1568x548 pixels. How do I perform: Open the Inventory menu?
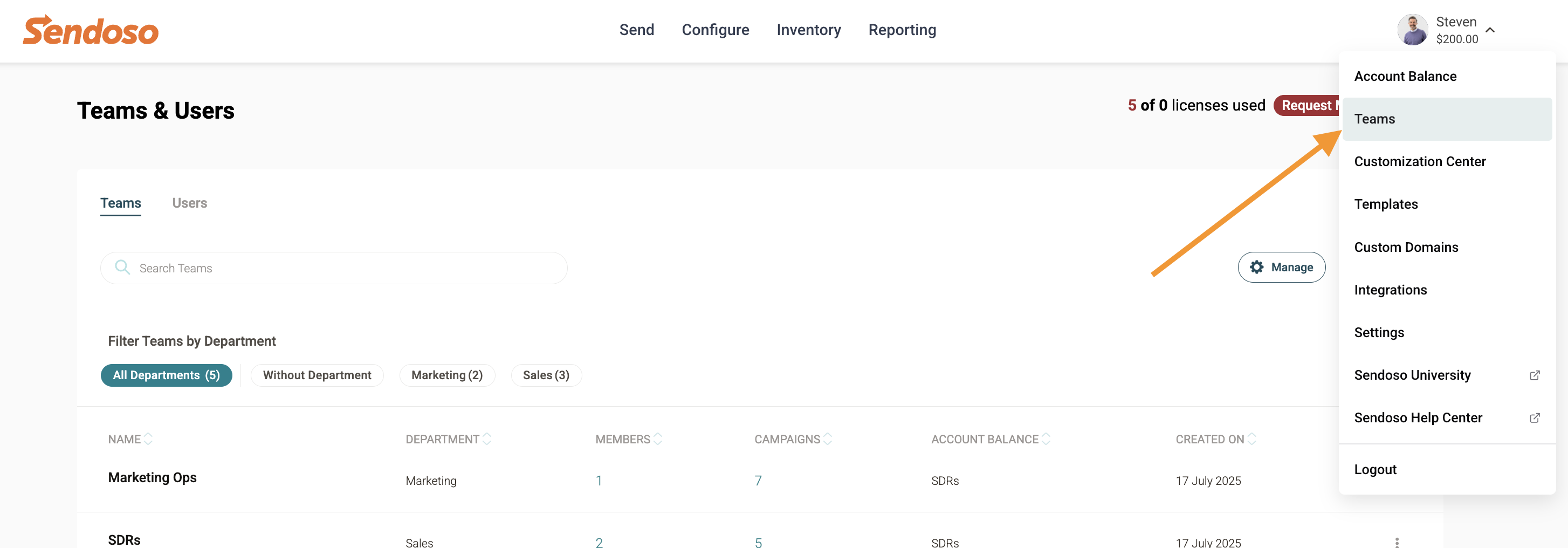(x=809, y=30)
